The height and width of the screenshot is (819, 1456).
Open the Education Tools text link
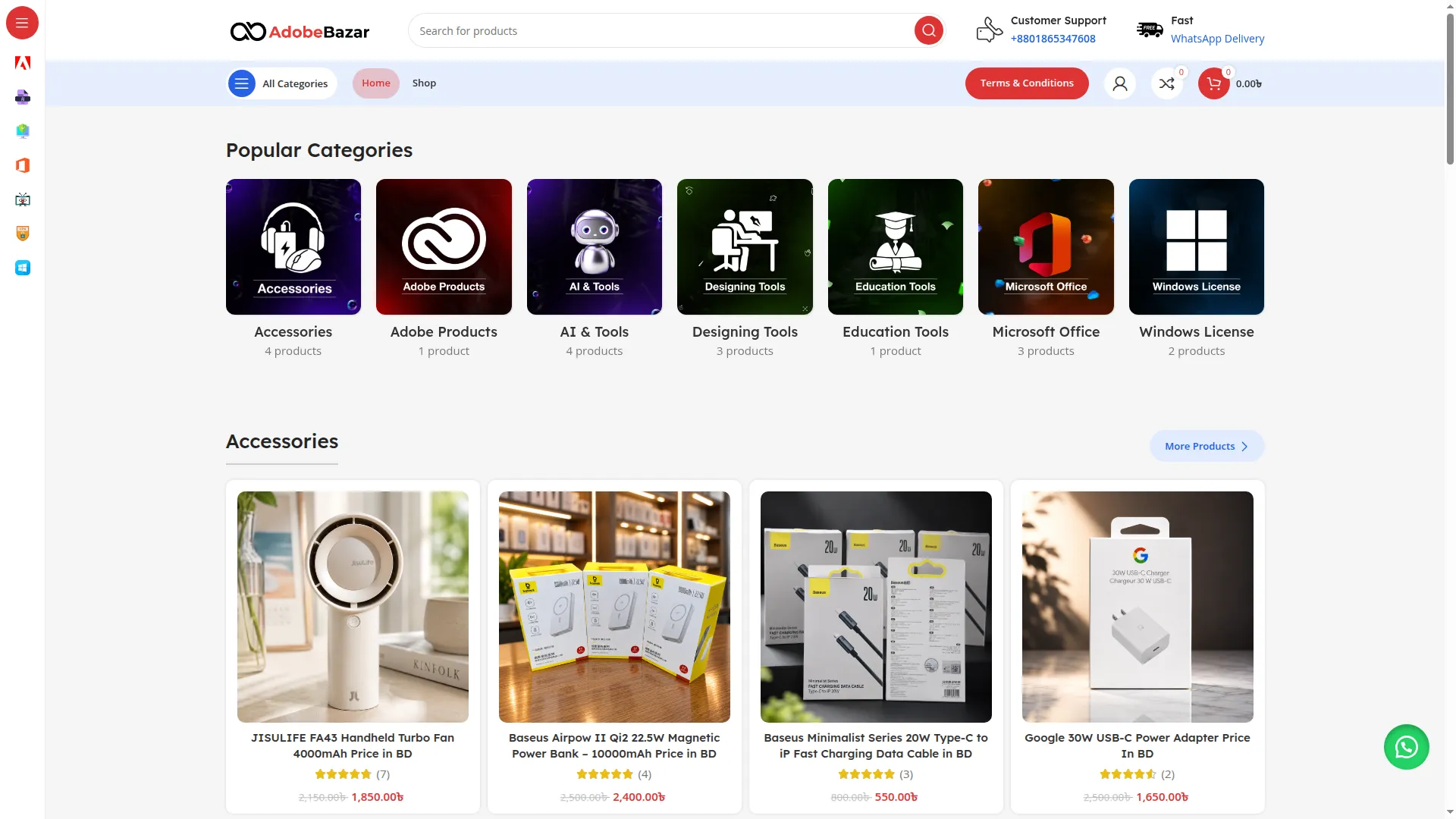pos(896,332)
